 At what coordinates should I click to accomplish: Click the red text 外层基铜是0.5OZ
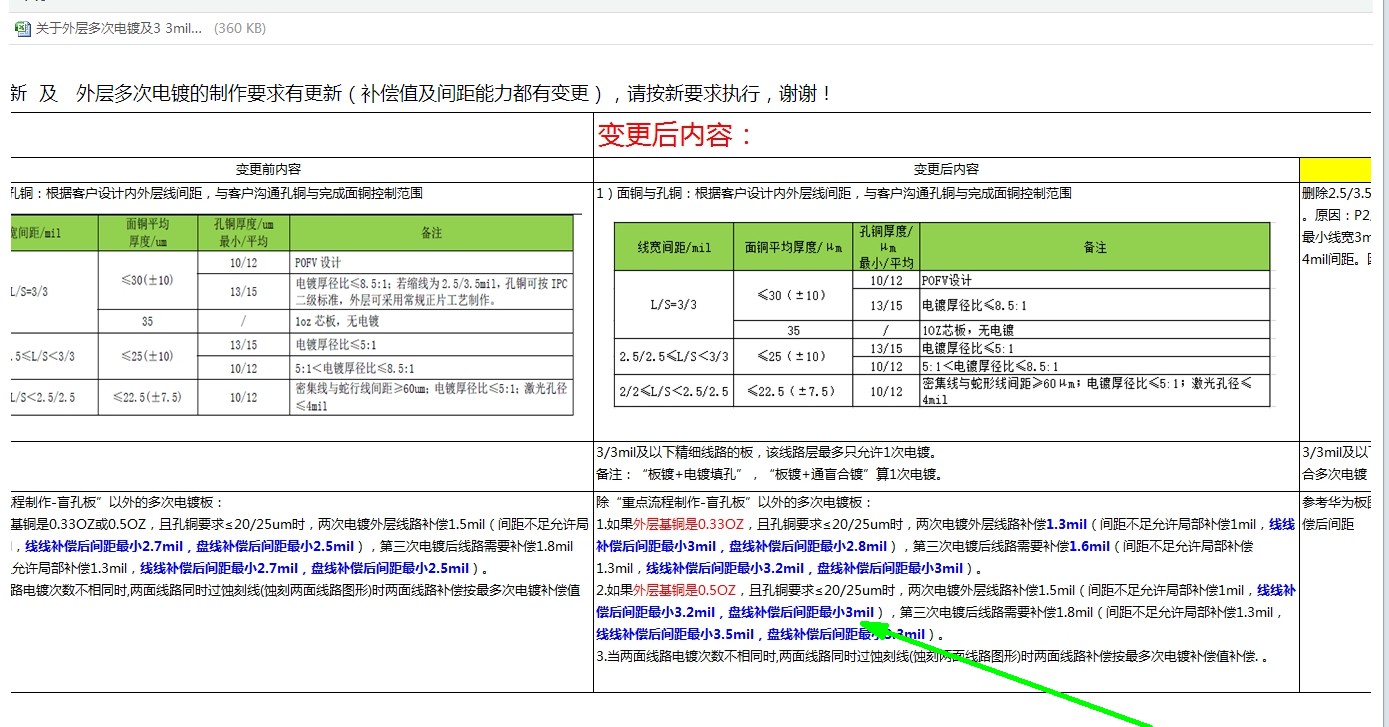click(684, 590)
